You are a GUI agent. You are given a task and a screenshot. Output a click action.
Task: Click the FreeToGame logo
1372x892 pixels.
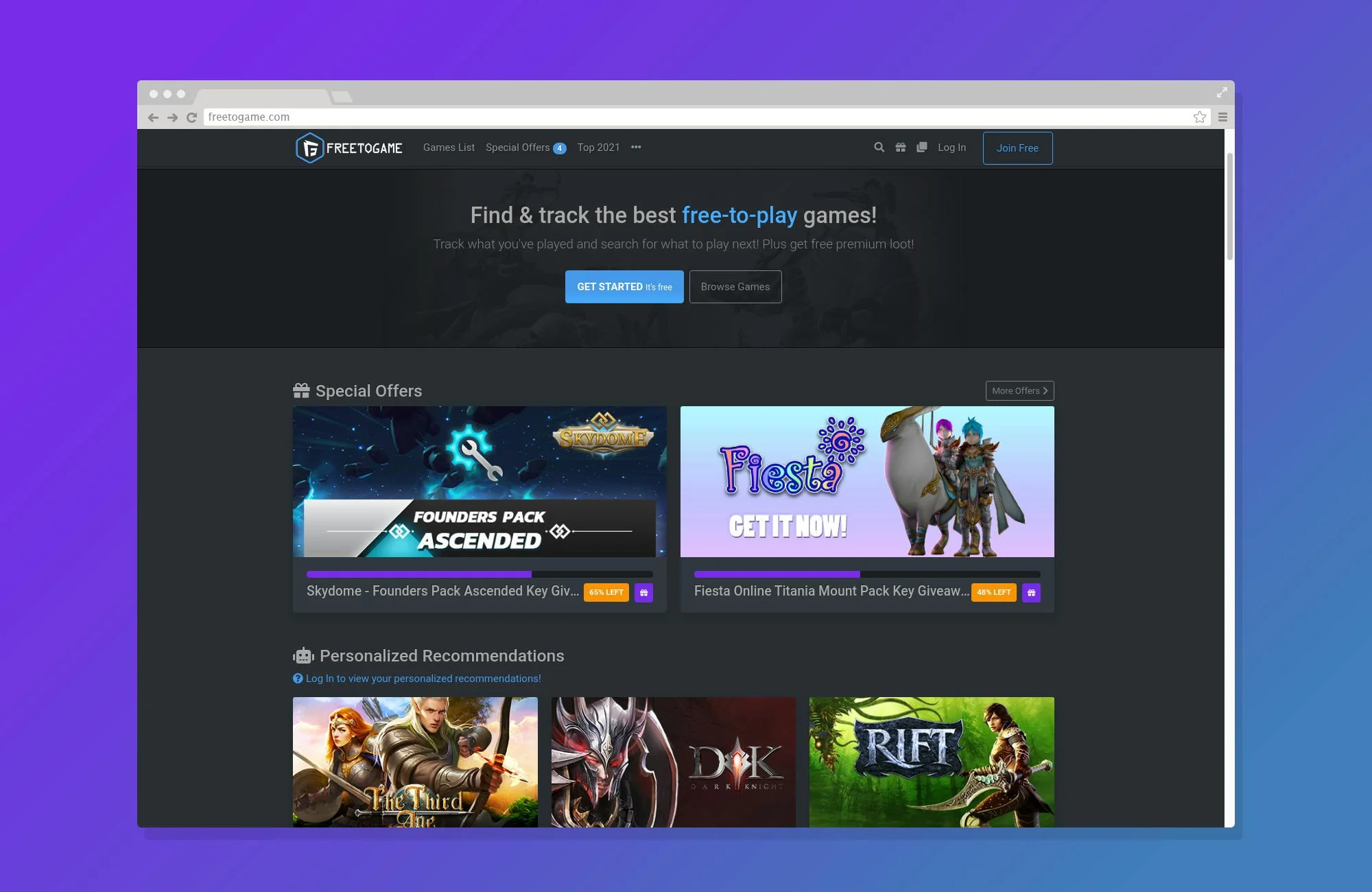(x=349, y=148)
